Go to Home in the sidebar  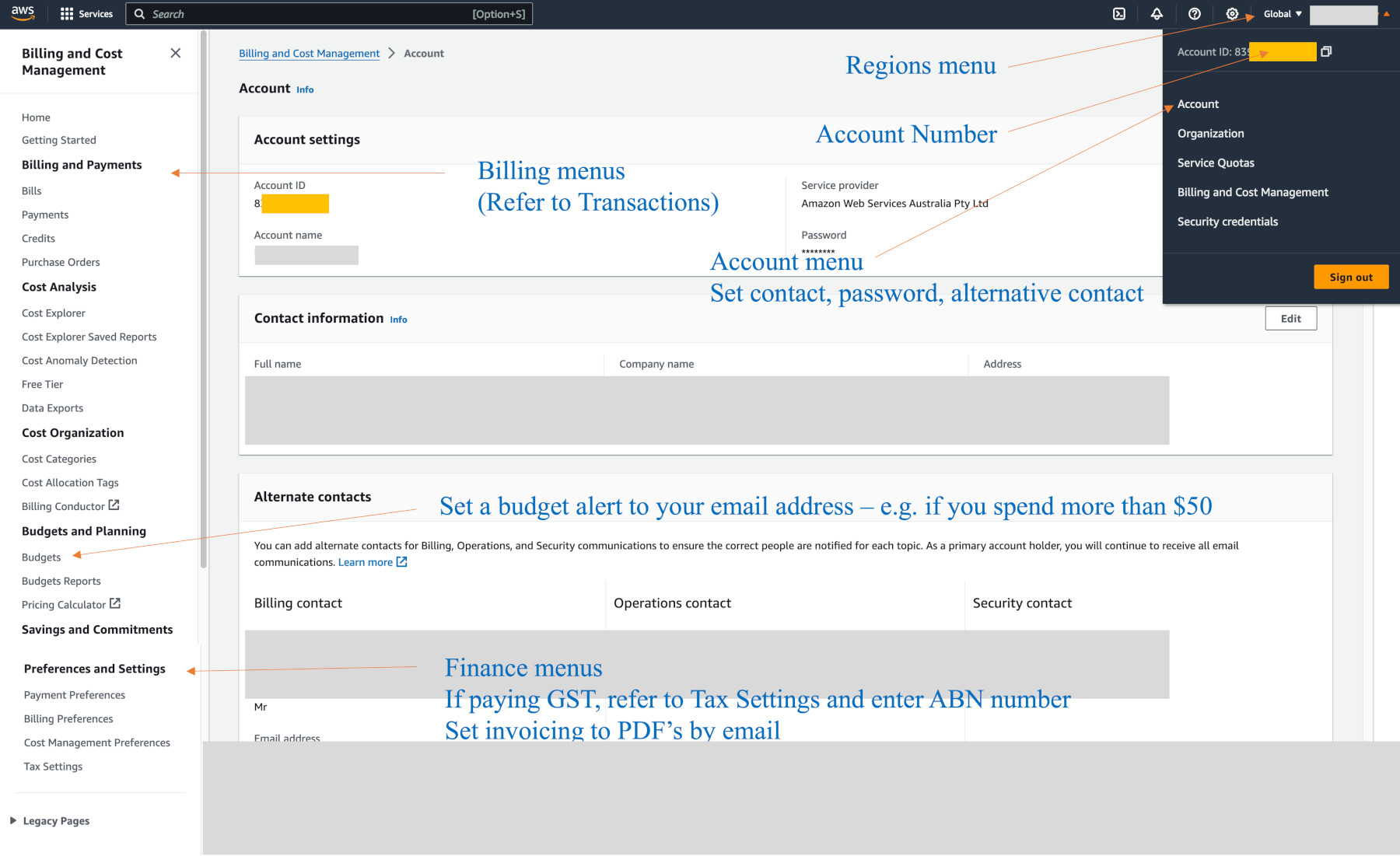point(36,117)
